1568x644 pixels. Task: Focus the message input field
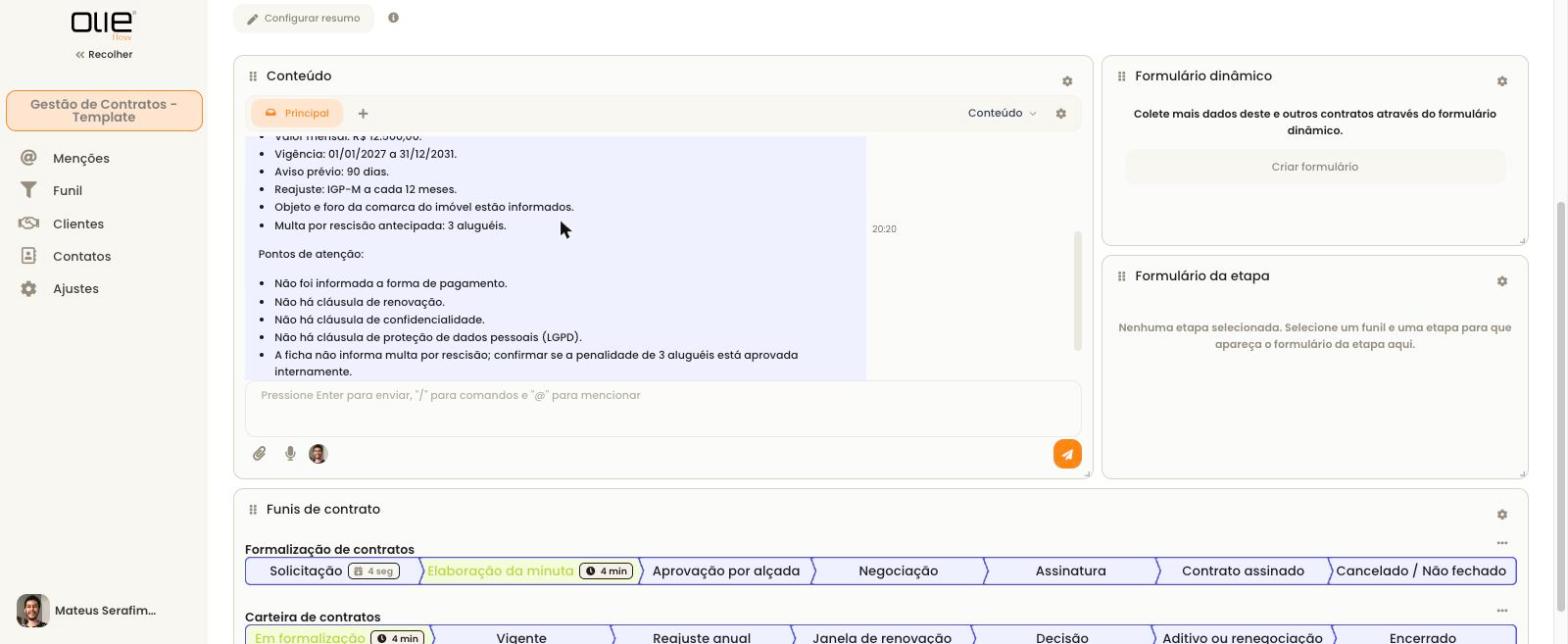(663, 408)
